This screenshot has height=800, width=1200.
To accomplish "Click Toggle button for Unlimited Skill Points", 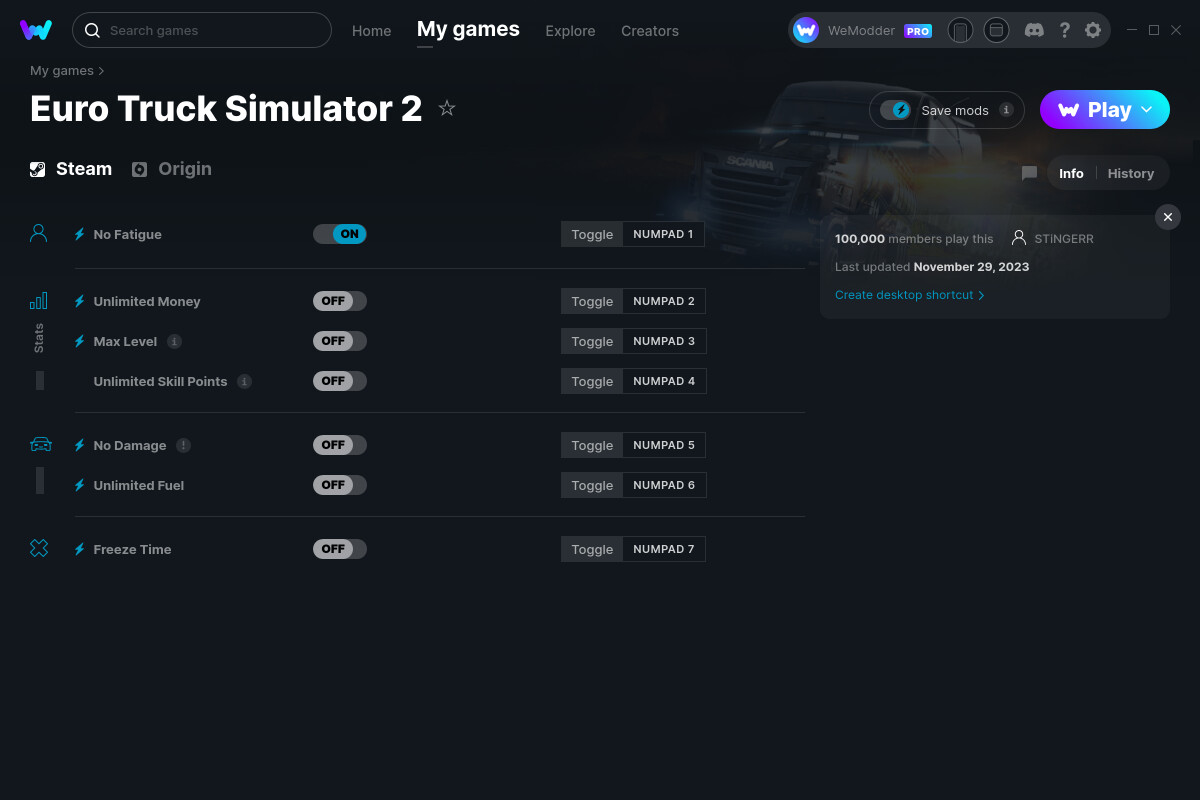I will [x=592, y=381].
